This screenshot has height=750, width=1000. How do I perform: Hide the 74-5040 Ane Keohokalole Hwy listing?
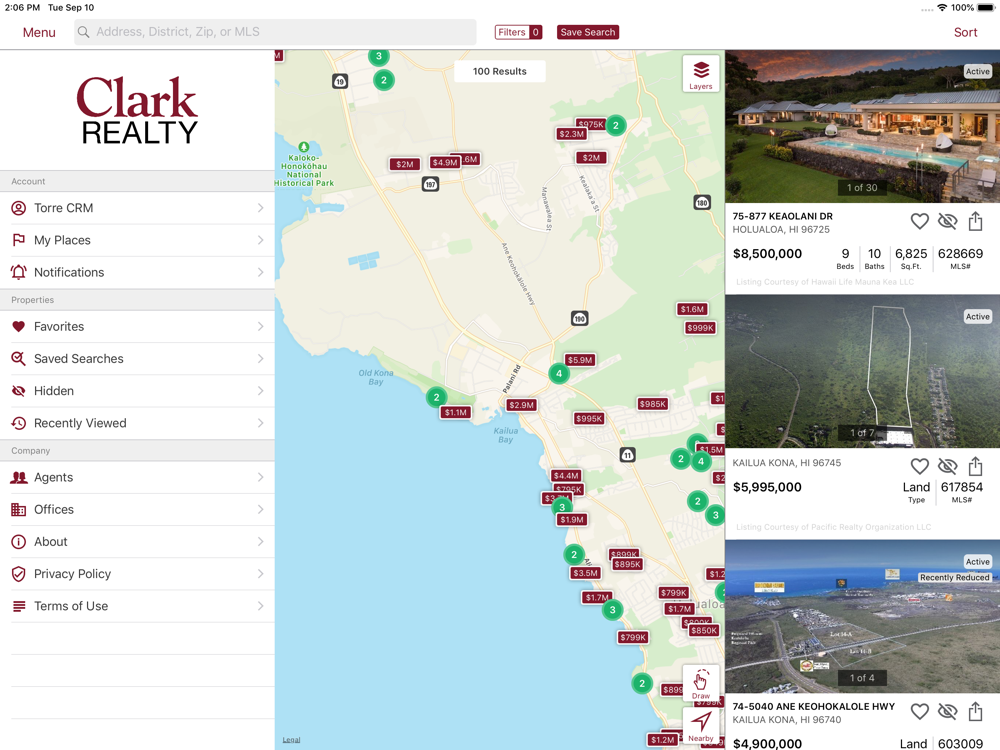[x=947, y=711]
